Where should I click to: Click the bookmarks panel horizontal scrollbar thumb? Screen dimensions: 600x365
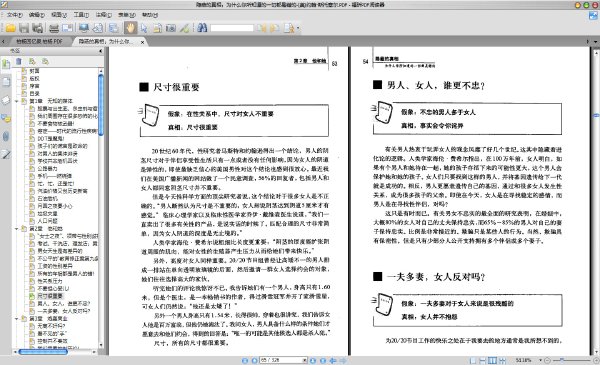[x=43, y=352]
